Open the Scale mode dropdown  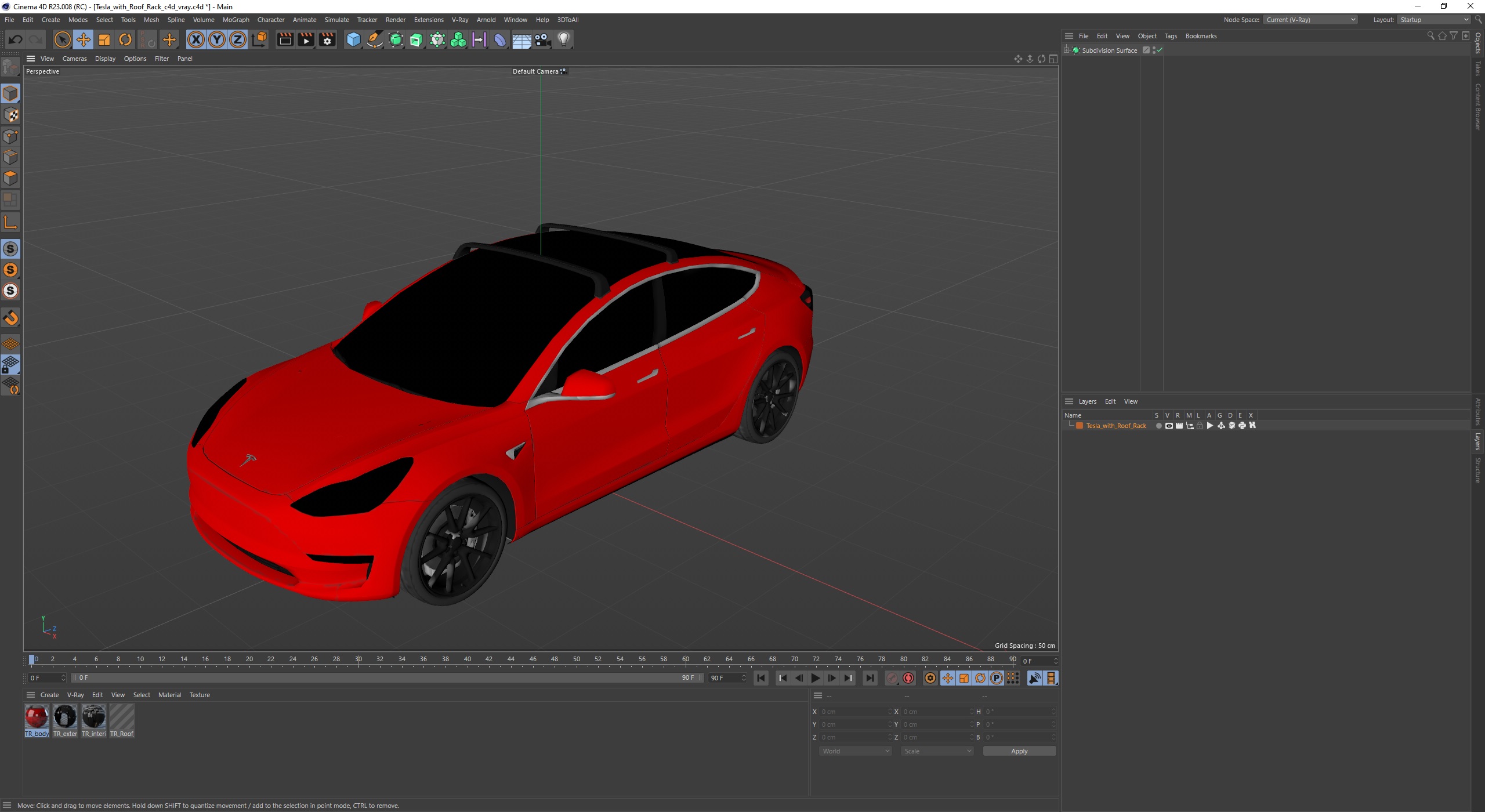pyautogui.click(x=937, y=751)
